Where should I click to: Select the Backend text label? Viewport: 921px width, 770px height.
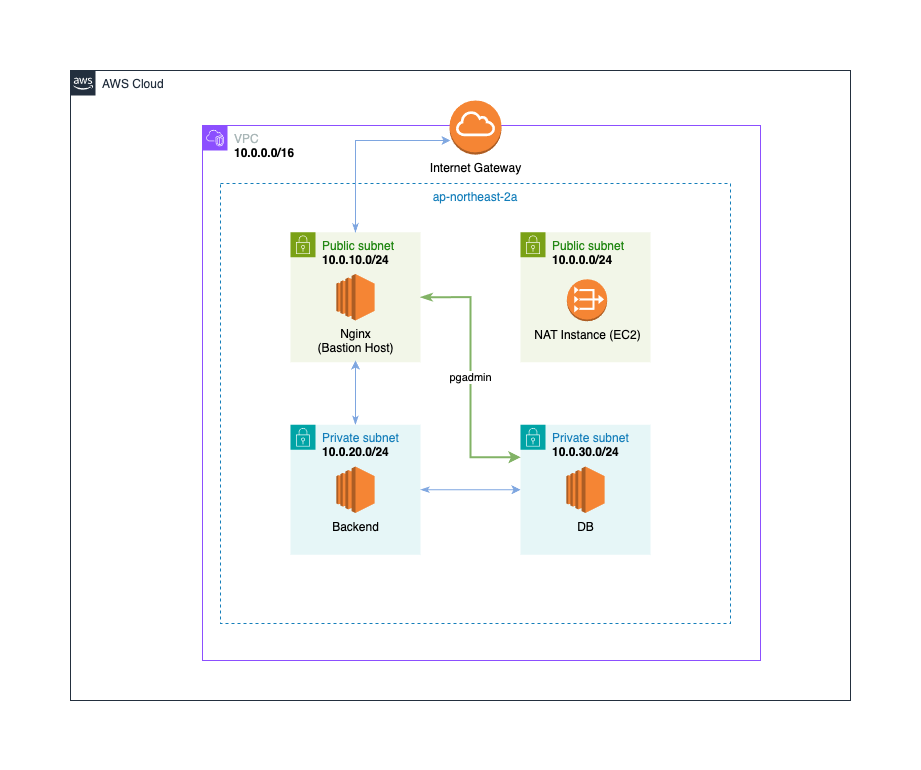click(x=355, y=527)
